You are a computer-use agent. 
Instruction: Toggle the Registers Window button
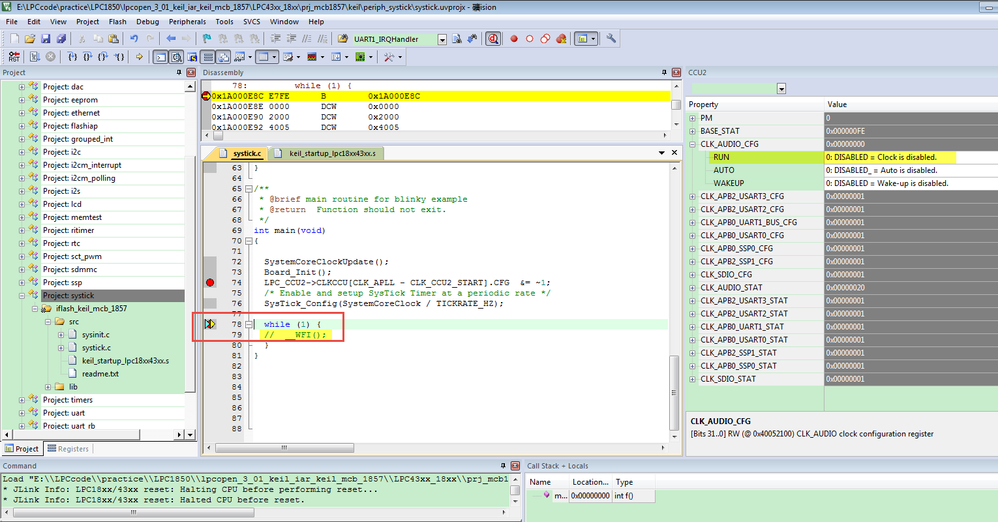pos(208,57)
